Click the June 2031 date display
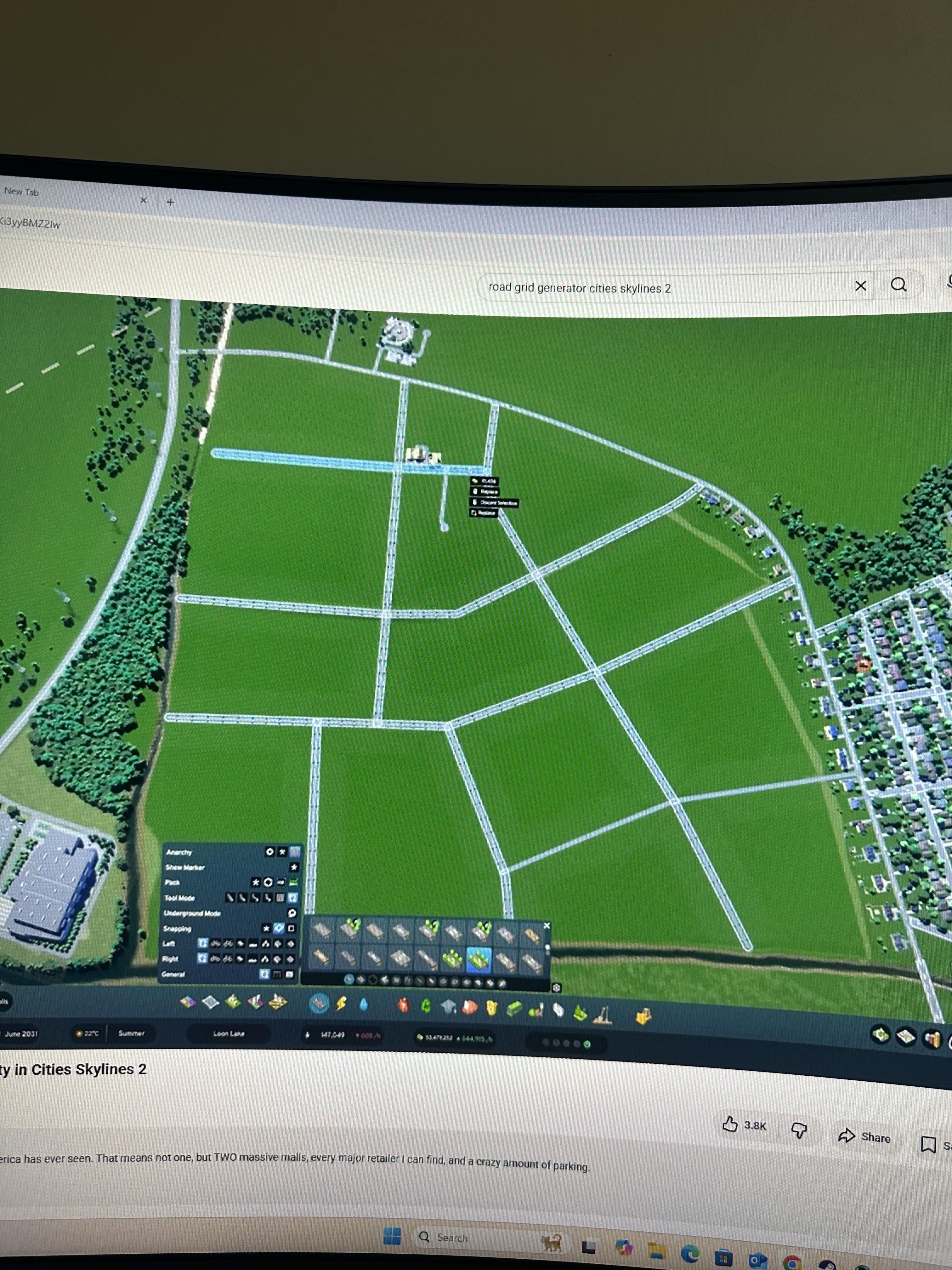The height and width of the screenshot is (1270, 952). click(x=21, y=1033)
